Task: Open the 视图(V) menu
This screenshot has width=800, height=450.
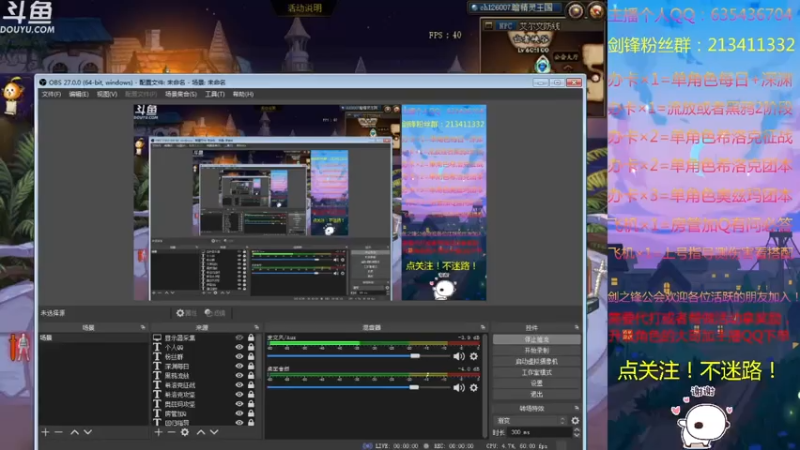Action: [107, 94]
